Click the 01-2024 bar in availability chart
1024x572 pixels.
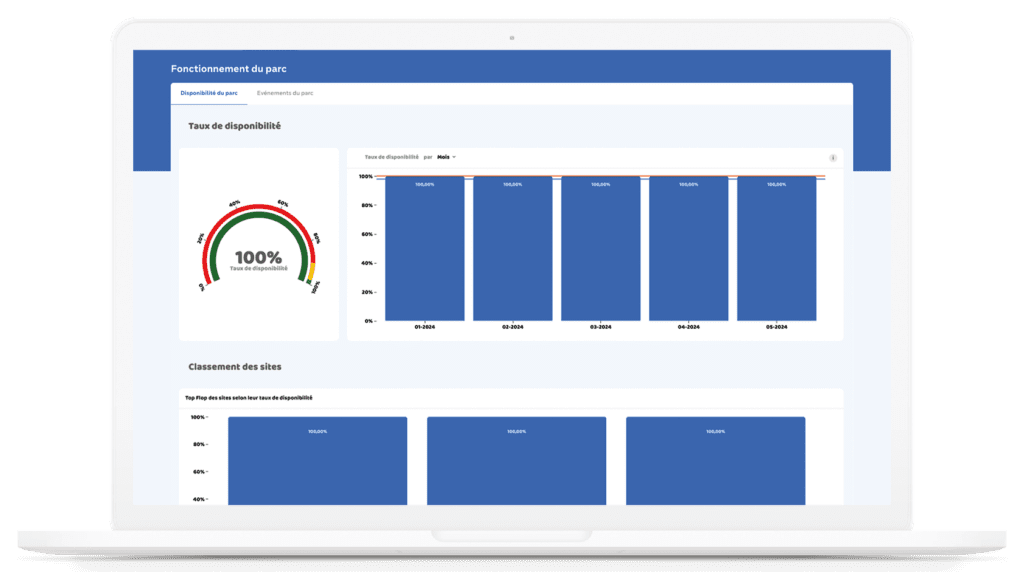pyautogui.click(x=425, y=250)
